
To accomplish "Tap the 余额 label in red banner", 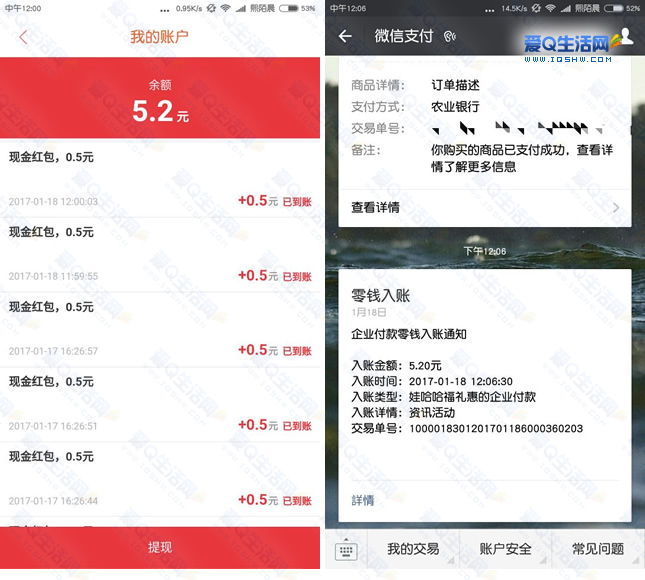I will coord(160,85).
